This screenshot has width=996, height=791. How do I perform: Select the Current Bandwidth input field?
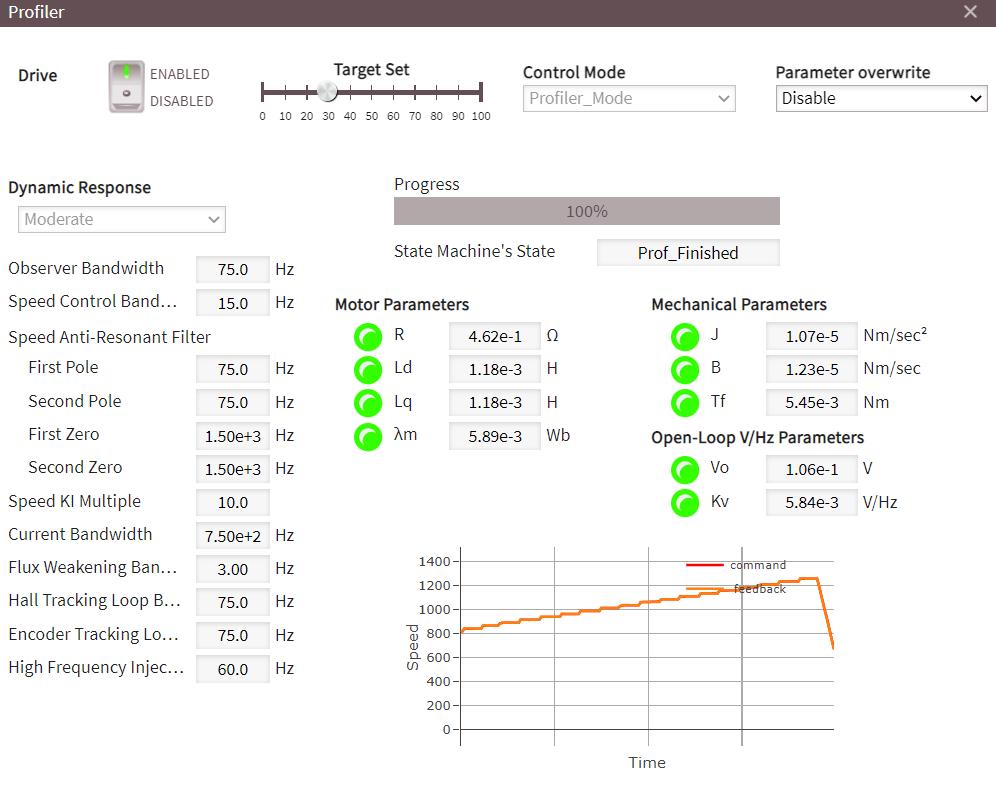(233, 536)
